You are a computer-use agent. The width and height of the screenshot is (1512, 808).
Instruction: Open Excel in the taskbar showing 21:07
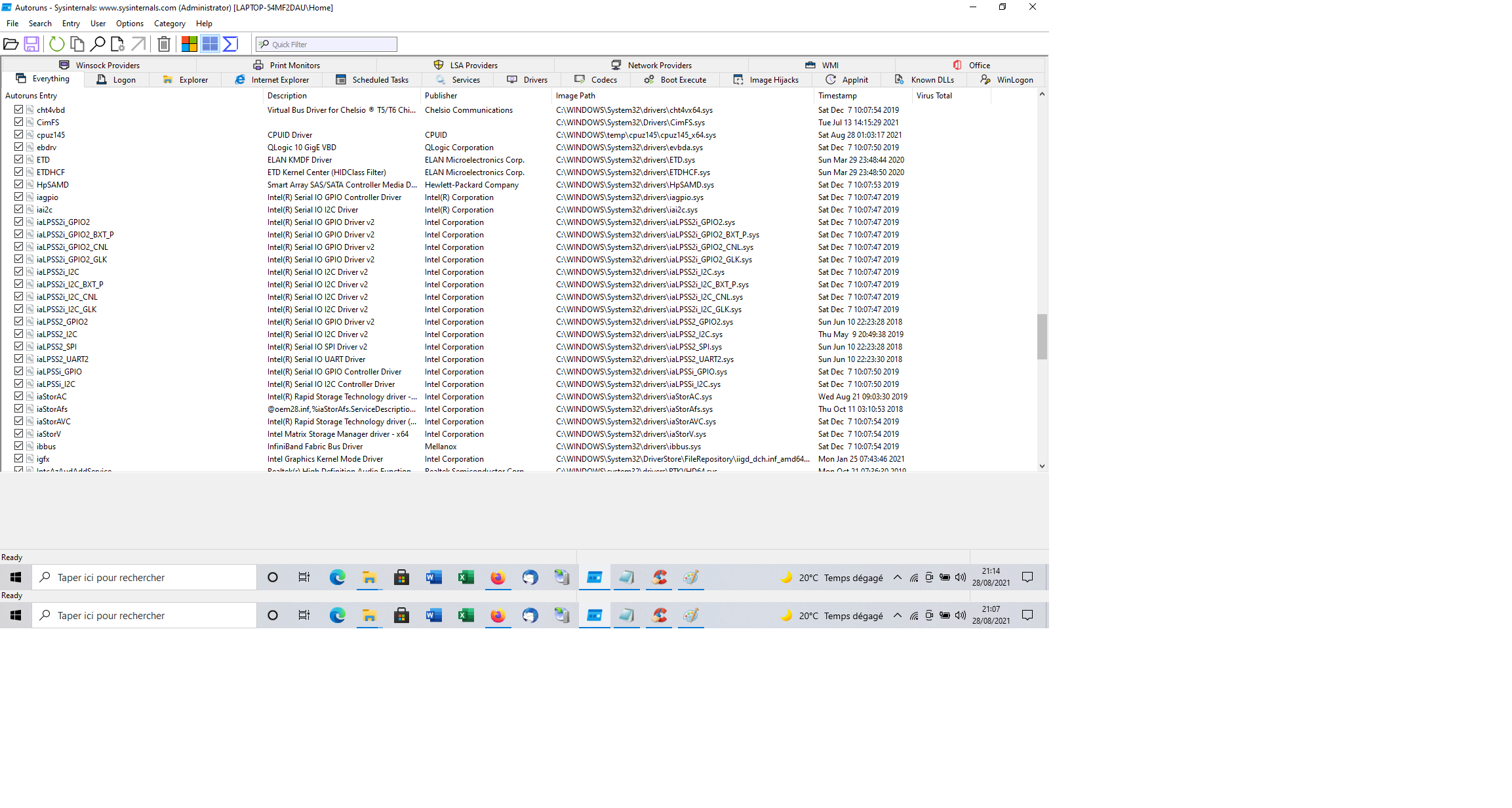466,615
